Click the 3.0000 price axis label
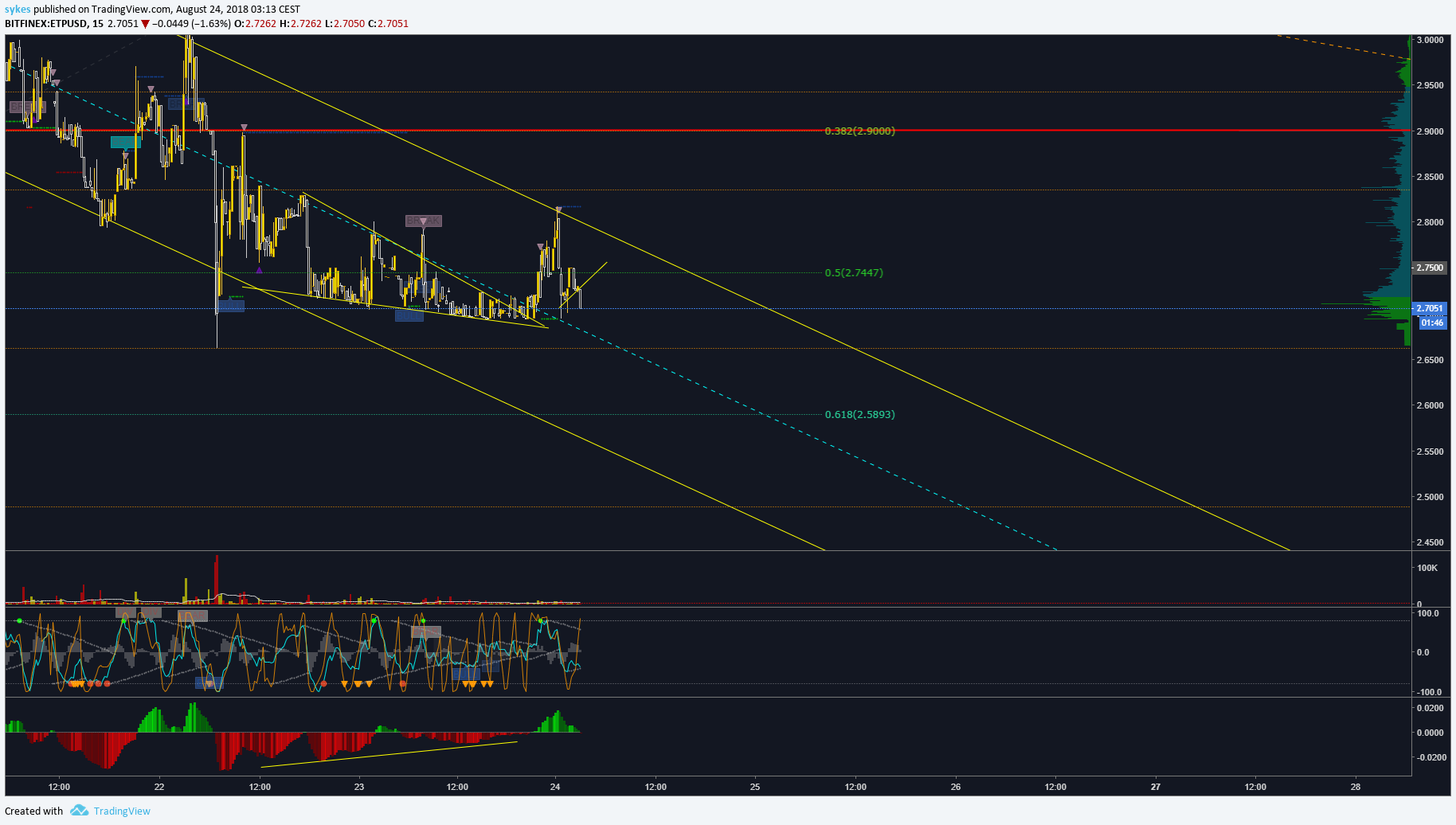Viewport: 1456px width, 825px height. (x=1430, y=40)
